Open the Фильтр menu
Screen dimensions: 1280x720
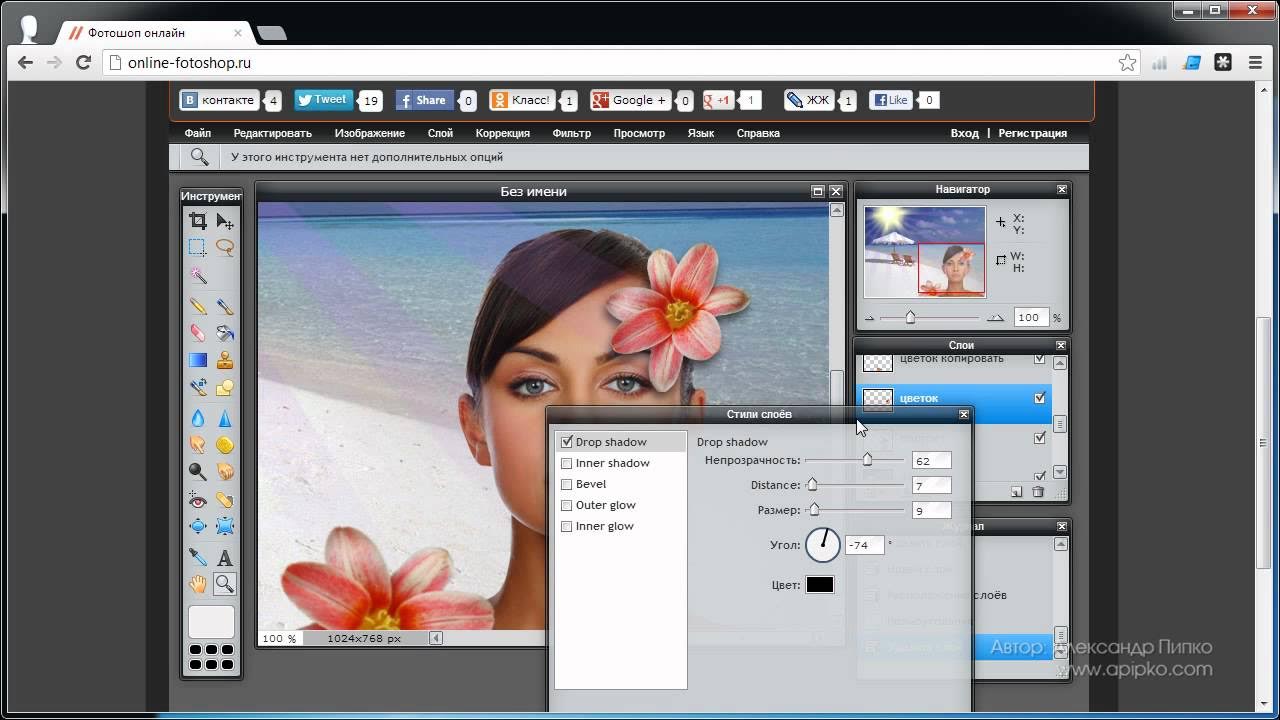click(572, 133)
